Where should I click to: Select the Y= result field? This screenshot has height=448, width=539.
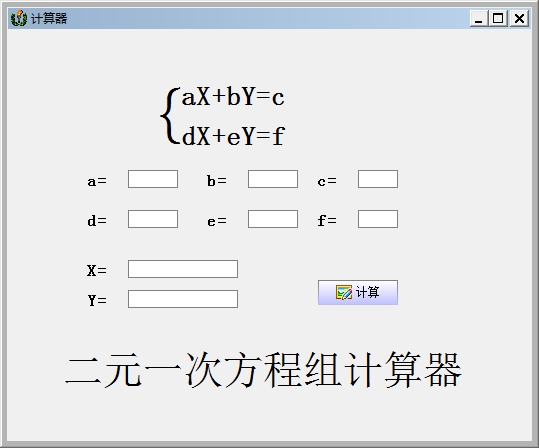coord(183,299)
